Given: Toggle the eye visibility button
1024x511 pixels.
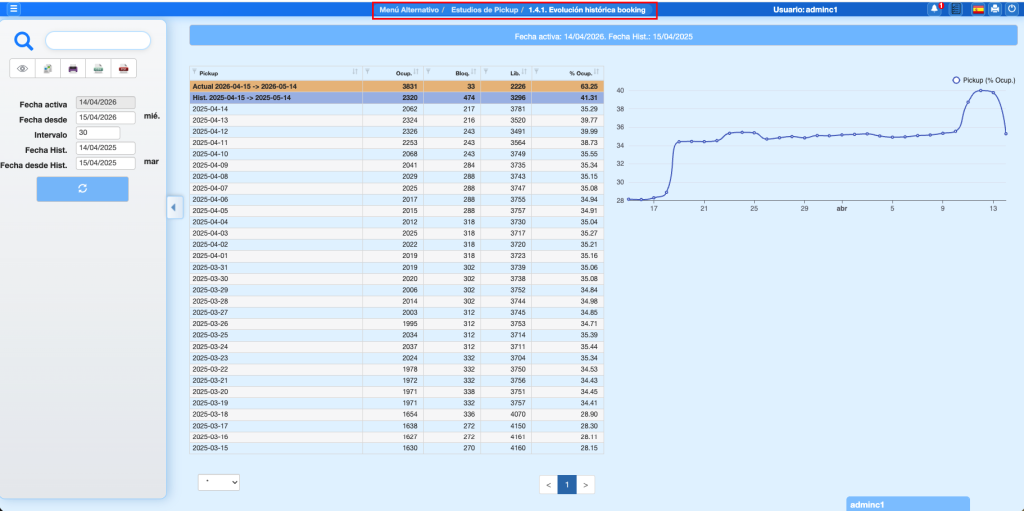Looking at the screenshot, I should pos(22,68).
